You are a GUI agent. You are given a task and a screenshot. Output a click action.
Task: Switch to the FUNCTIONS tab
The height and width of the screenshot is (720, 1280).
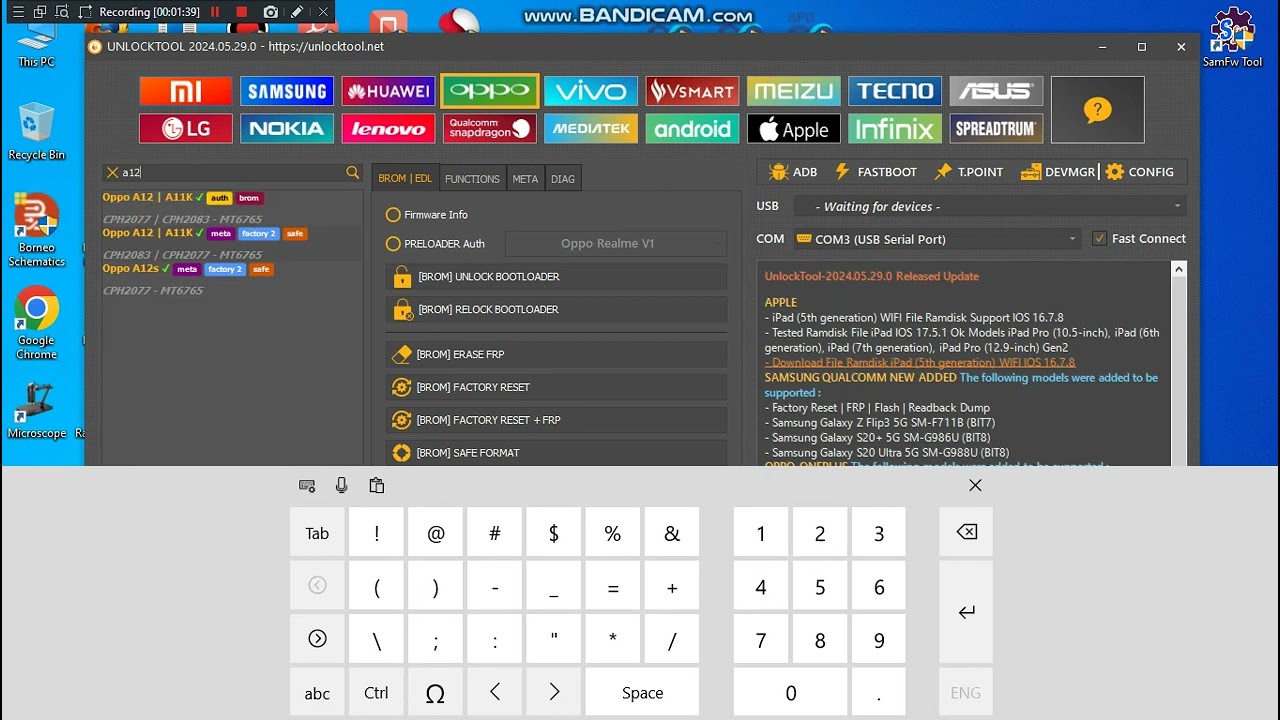point(471,178)
